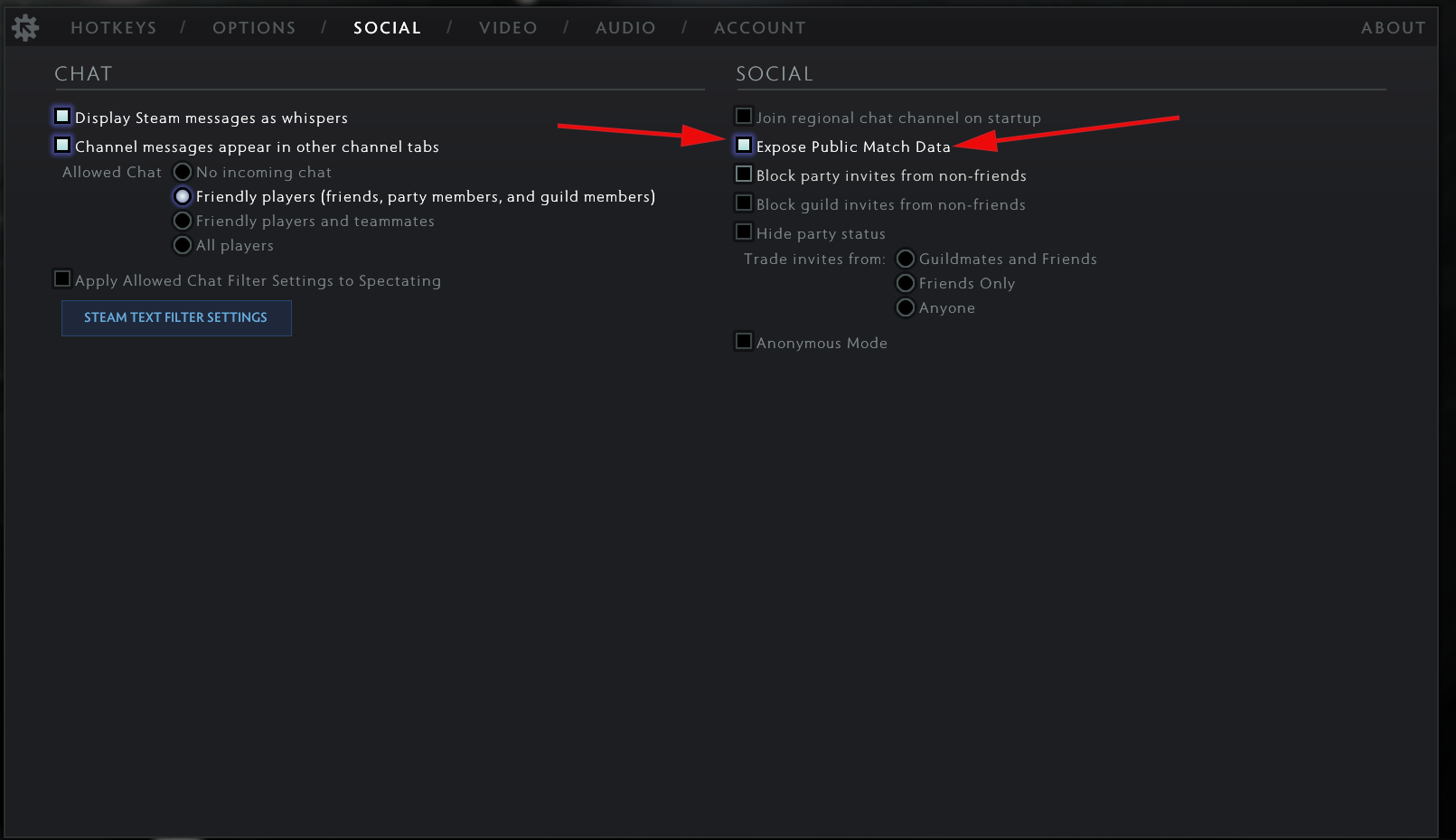Open Steam Text Filter Settings

176,318
